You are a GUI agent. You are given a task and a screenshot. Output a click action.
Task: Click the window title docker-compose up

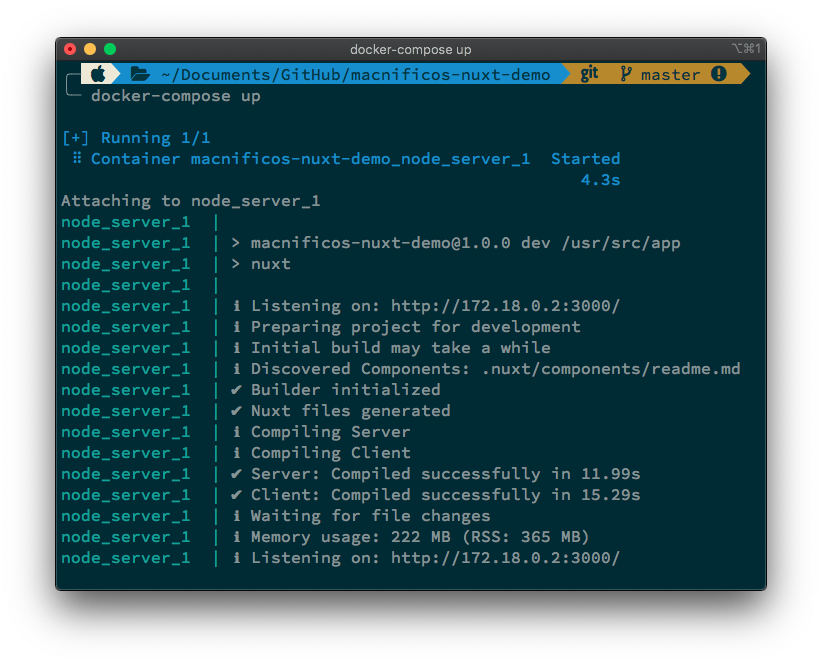[x=410, y=50]
